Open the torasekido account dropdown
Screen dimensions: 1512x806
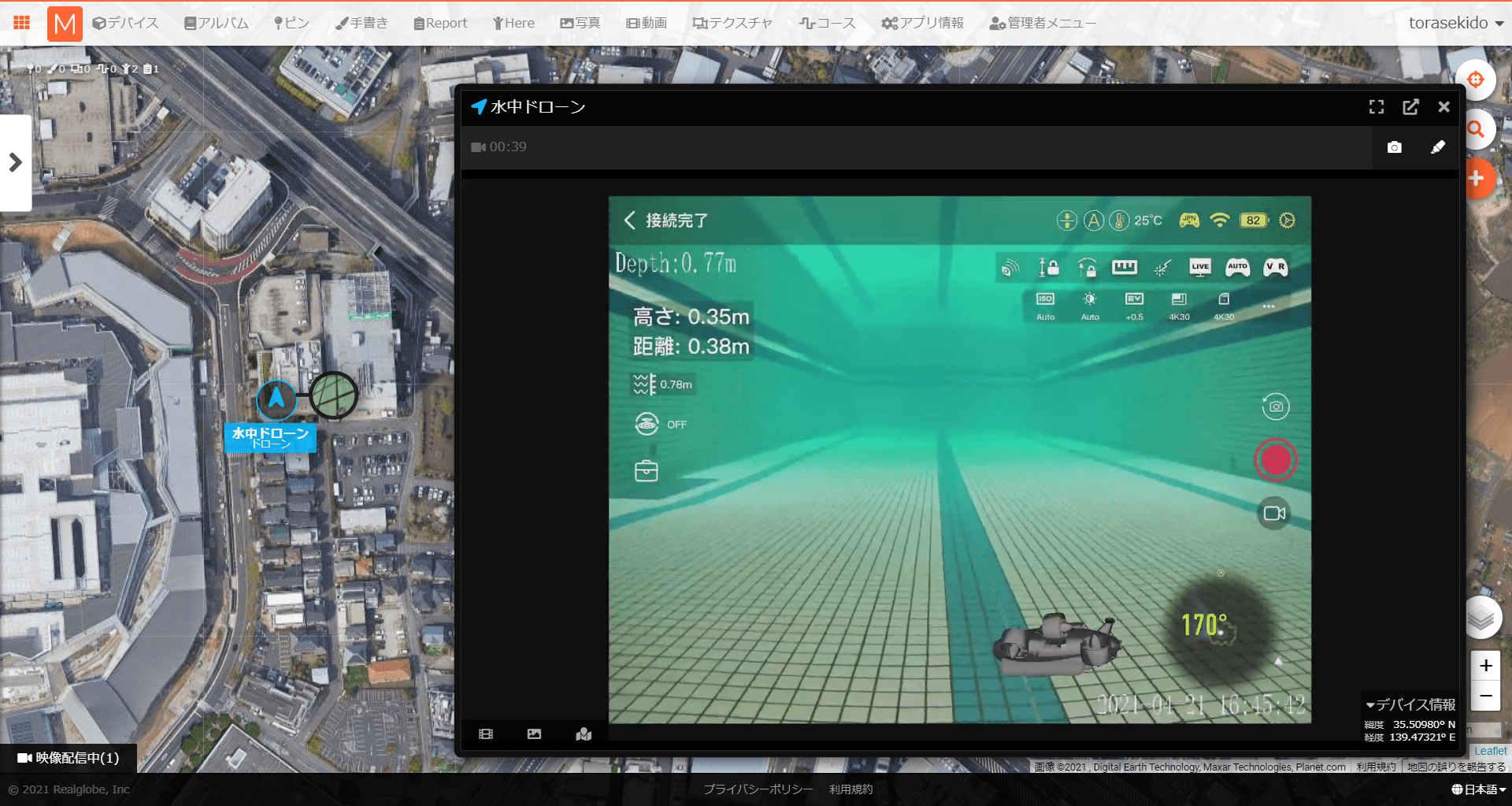pos(1455,22)
